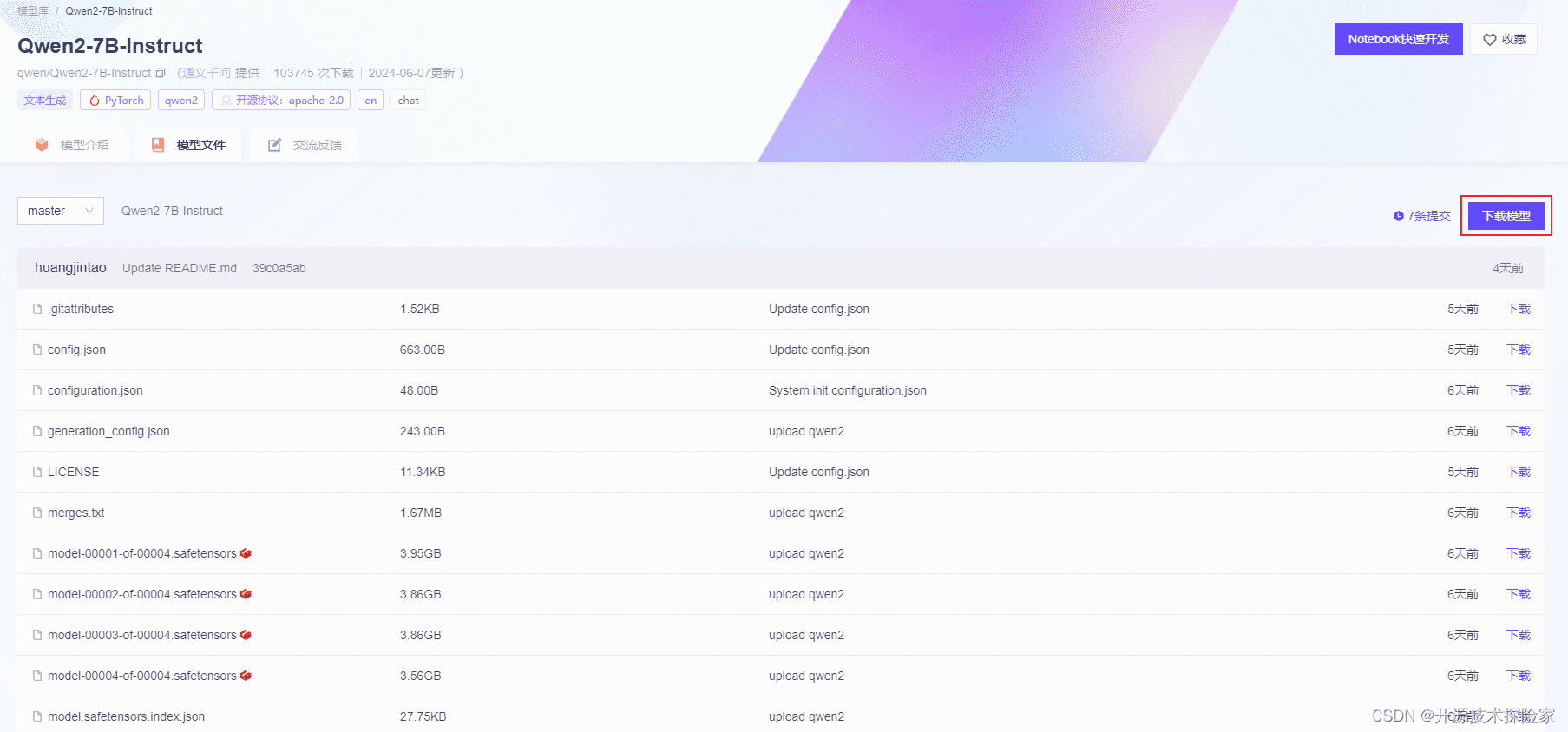1568x732 pixels.
Task: Download the .gitattributes file via 下载
Action: tap(1519, 309)
